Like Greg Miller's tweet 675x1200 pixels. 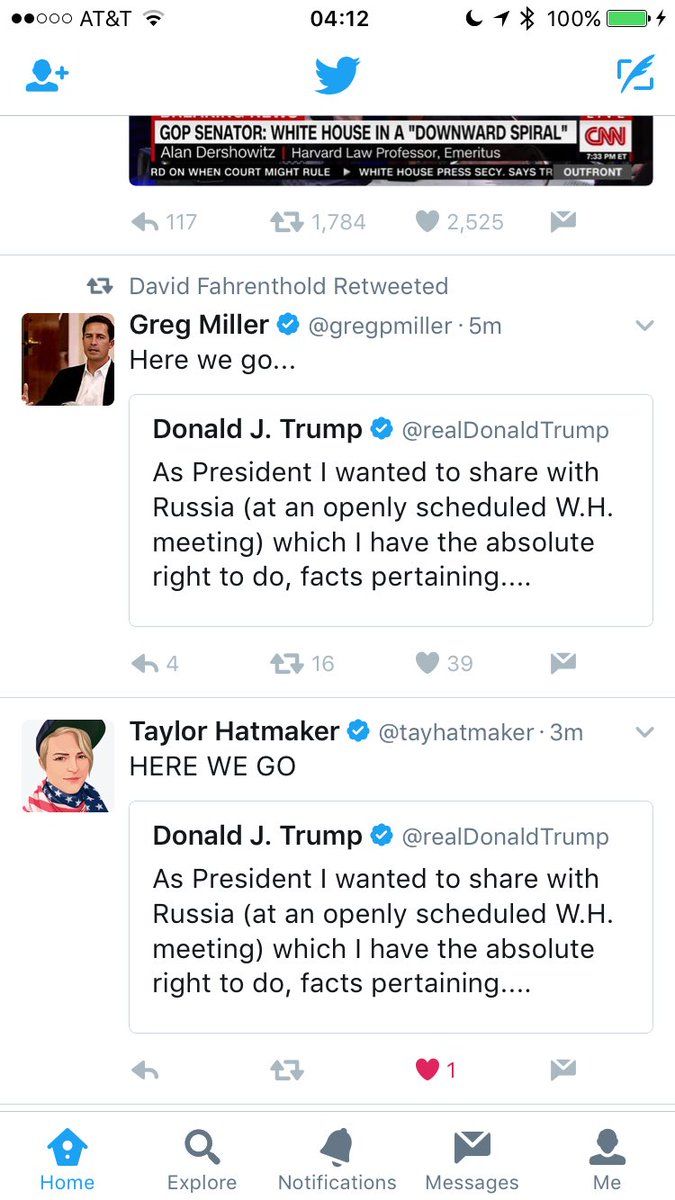click(x=428, y=663)
